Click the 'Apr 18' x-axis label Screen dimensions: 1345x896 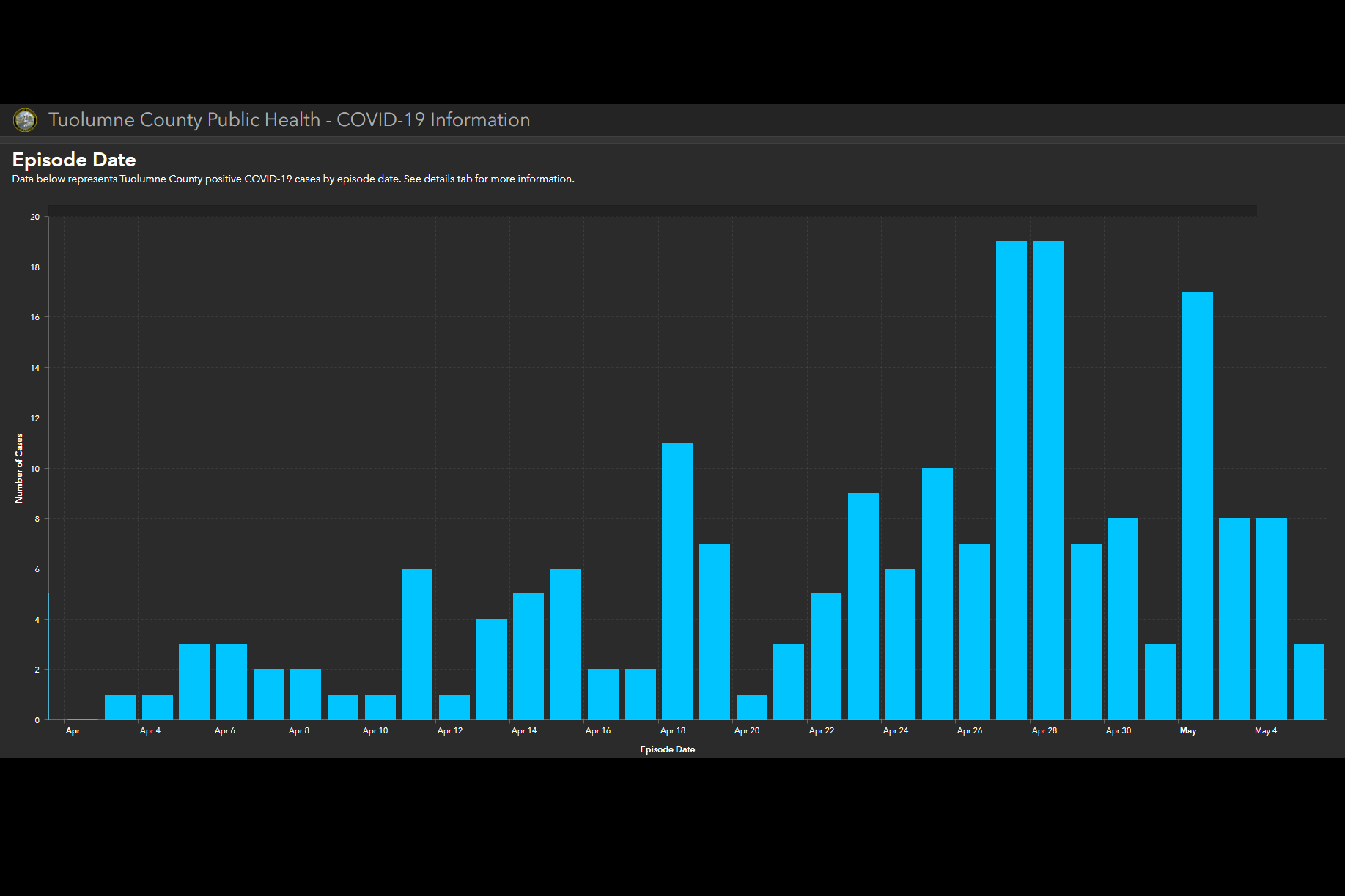(673, 731)
